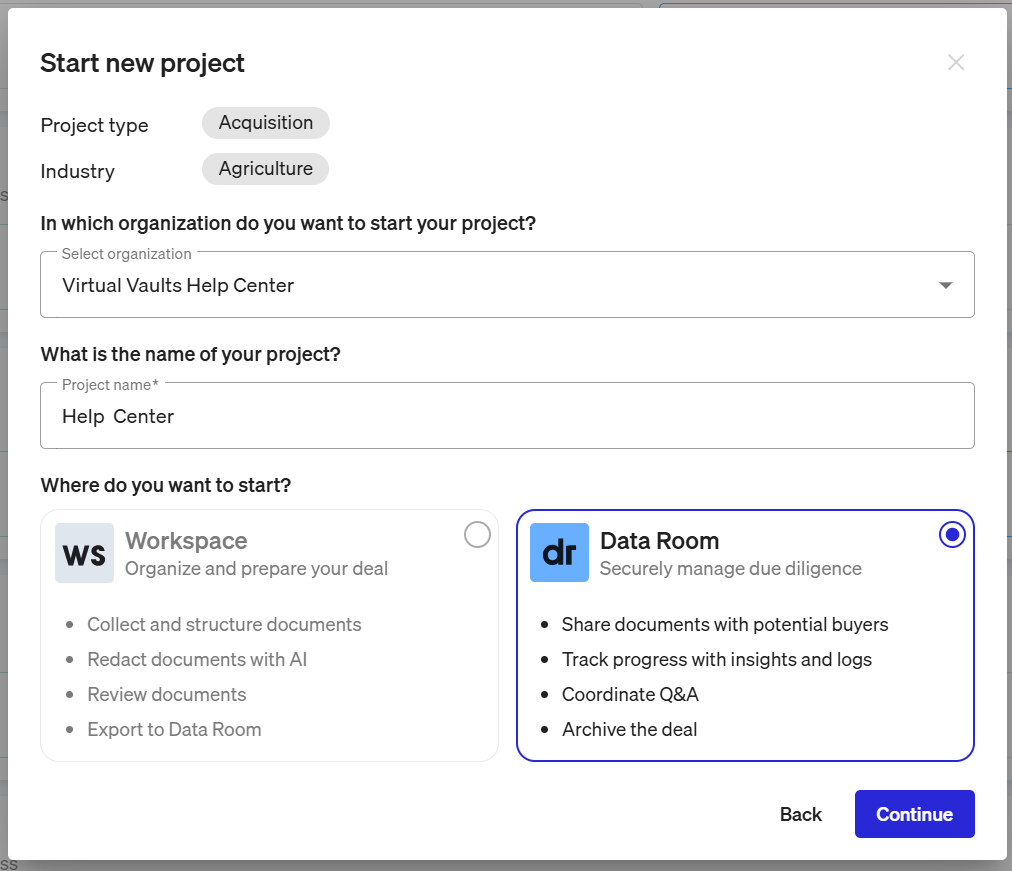This screenshot has height=871, width=1012.
Task: Click 'Coordinate Q&A' bullet in Data Room
Action: [x=630, y=694]
